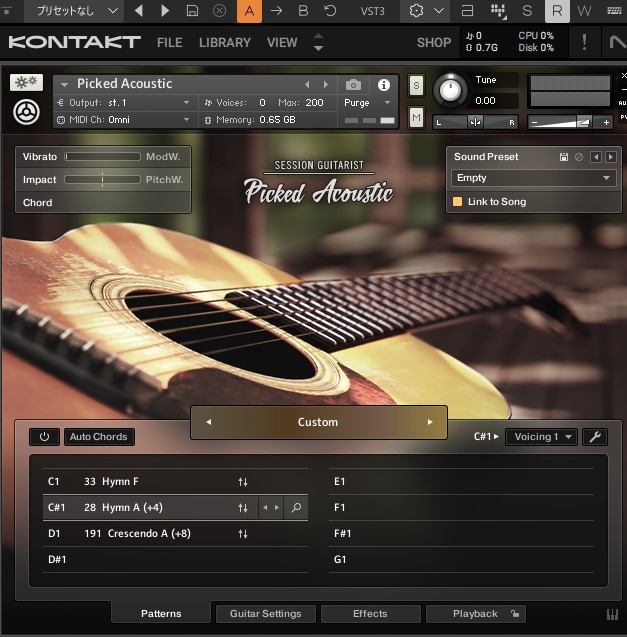Image resolution: width=627 pixels, height=637 pixels.
Task: Open the Kontakt FILE menu
Action: (169, 42)
